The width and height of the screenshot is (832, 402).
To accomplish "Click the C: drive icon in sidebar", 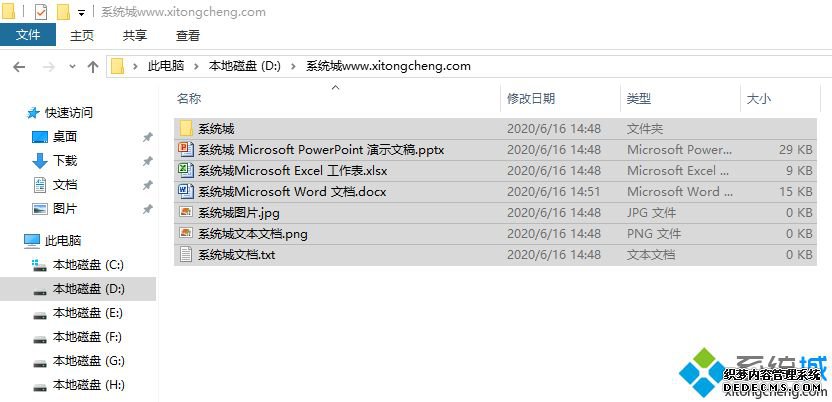I will pos(39,265).
